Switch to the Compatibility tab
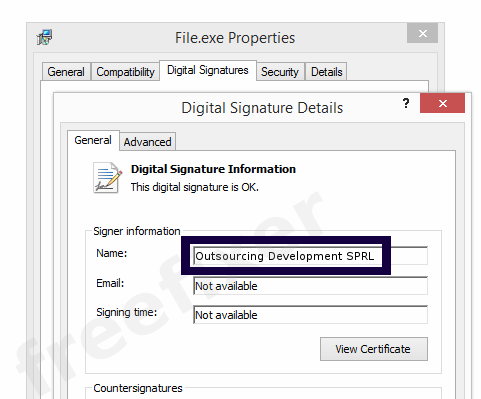This screenshot has height=399, width=481. (x=125, y=72)
